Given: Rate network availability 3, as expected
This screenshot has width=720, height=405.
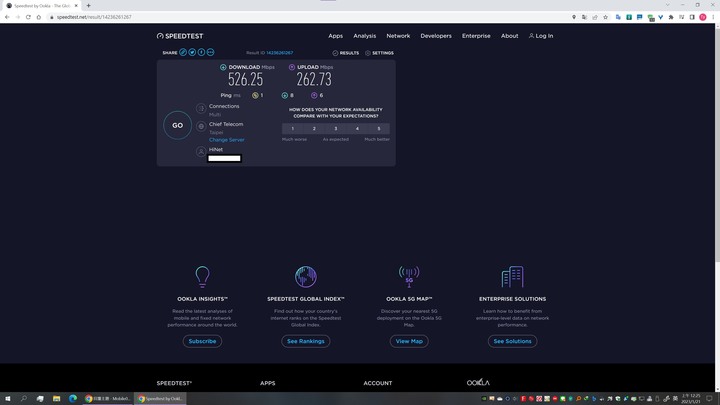Looking at the screenshot, I should point(336,129).
